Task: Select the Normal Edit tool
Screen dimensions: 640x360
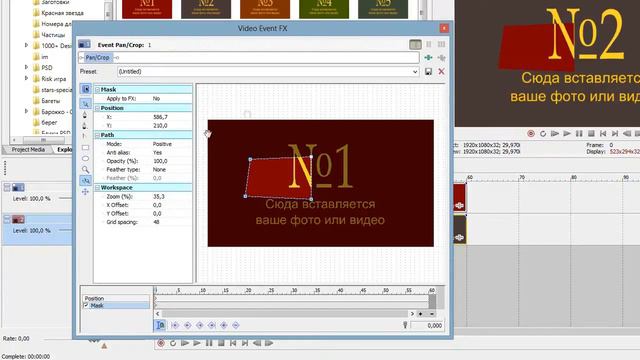Action: [85, 104]
